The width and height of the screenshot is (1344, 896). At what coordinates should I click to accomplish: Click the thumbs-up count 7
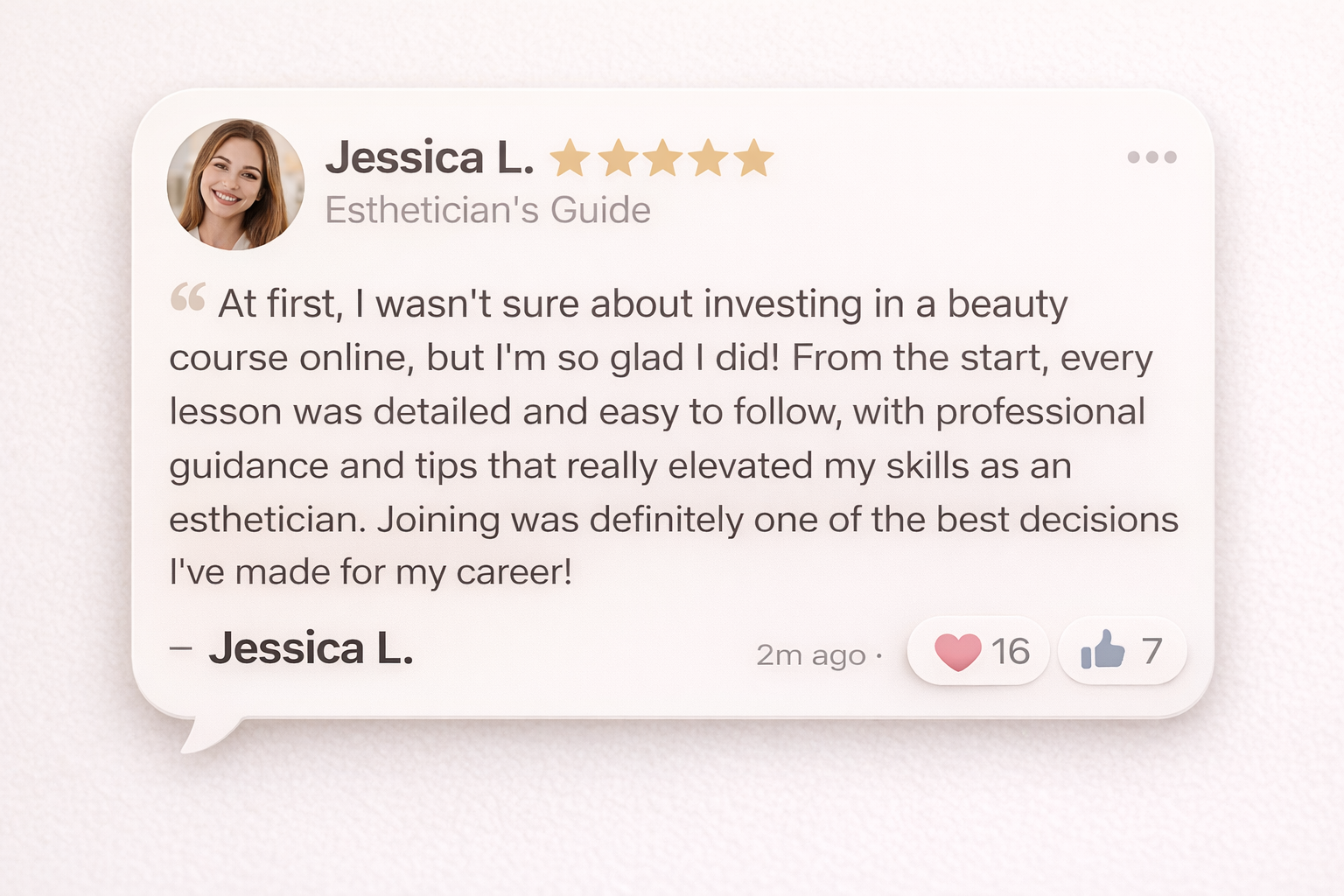pos(1151,652)
